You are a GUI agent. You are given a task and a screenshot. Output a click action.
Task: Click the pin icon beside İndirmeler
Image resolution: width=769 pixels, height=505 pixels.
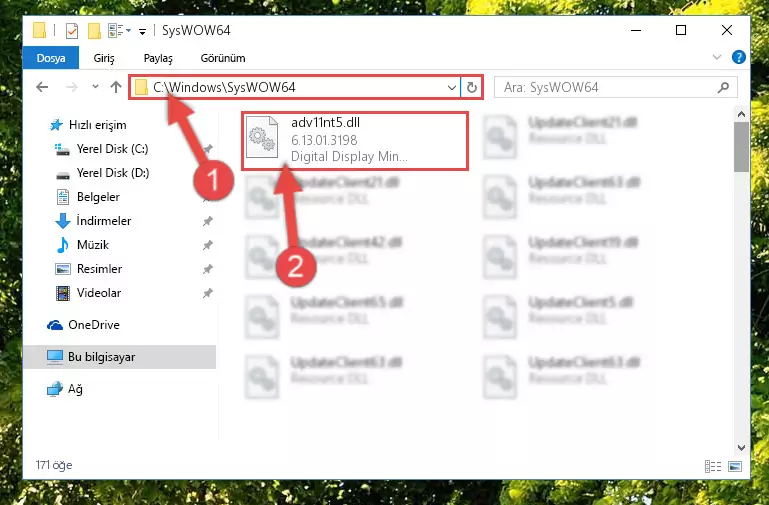coord(208,222)
